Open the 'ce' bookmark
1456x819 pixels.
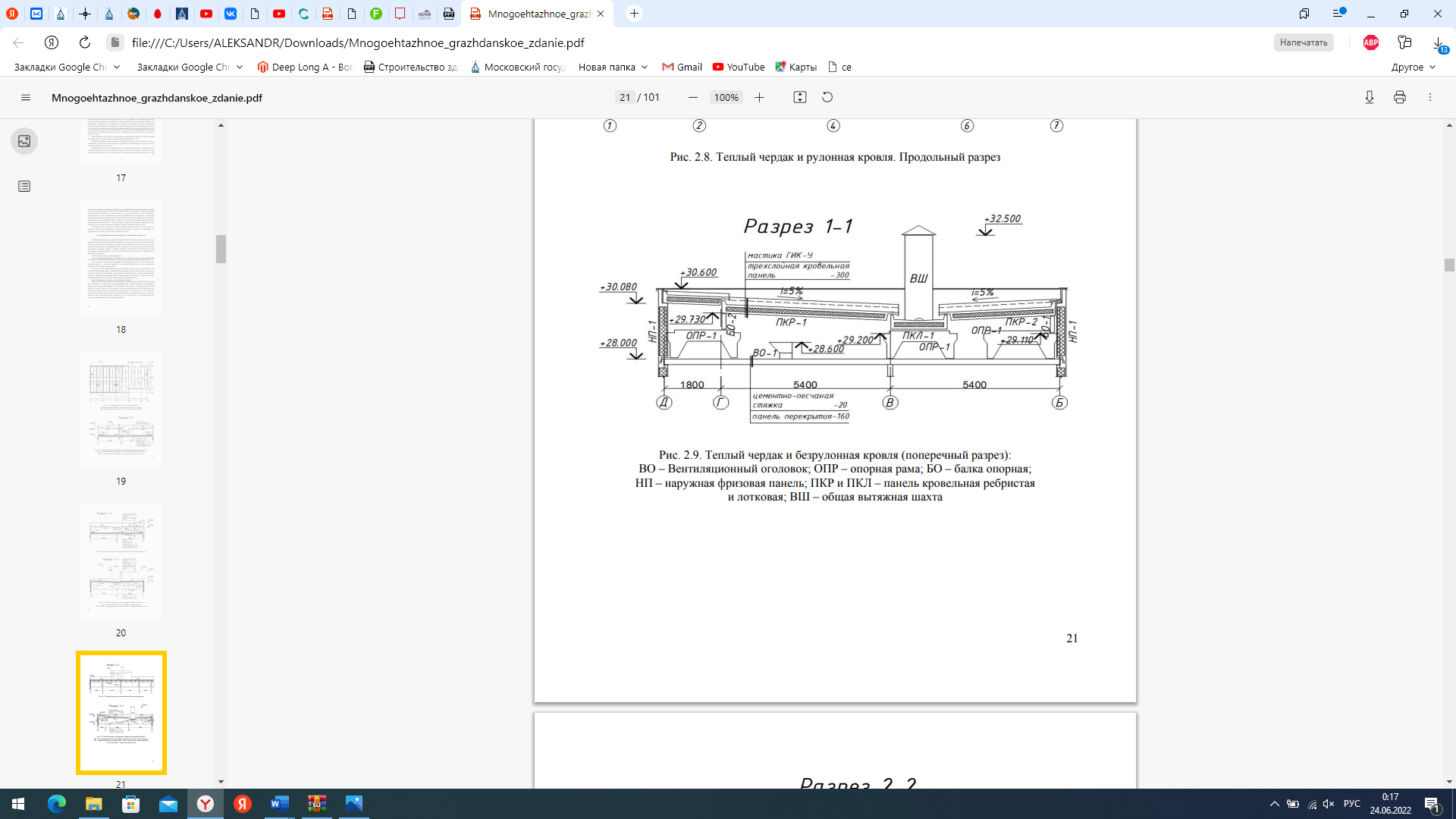[839, 67]
